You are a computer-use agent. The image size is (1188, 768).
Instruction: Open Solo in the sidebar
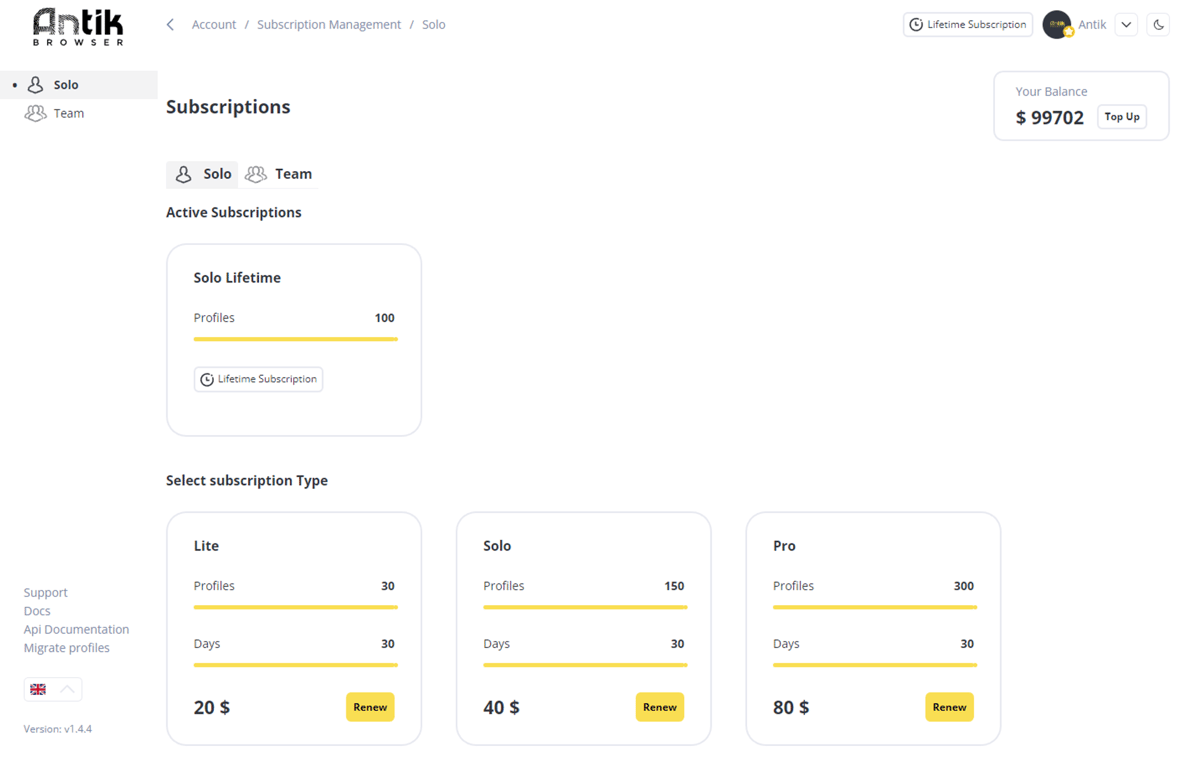(79, 85)
